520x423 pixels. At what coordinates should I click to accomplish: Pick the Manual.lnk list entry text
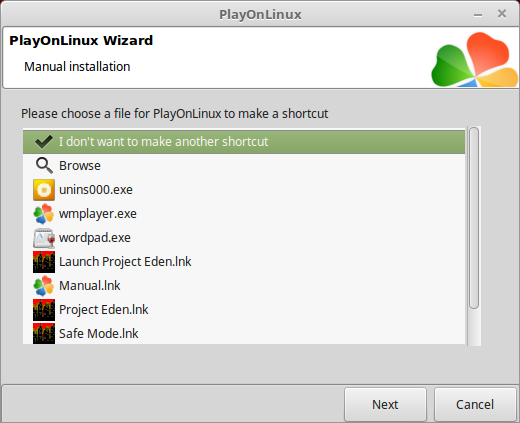pos(90,286)
